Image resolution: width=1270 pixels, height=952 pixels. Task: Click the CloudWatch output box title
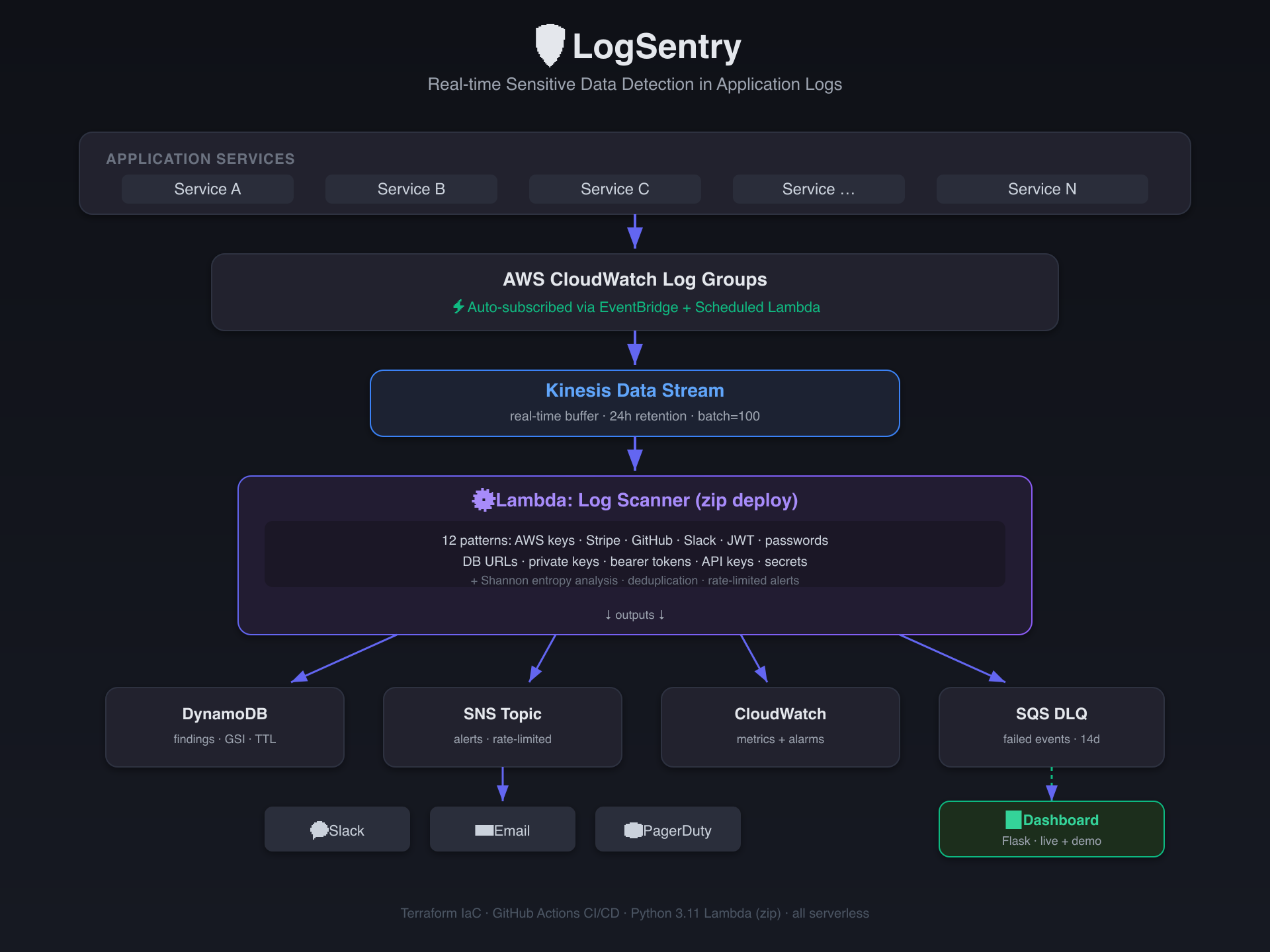(x=781, y=714)
